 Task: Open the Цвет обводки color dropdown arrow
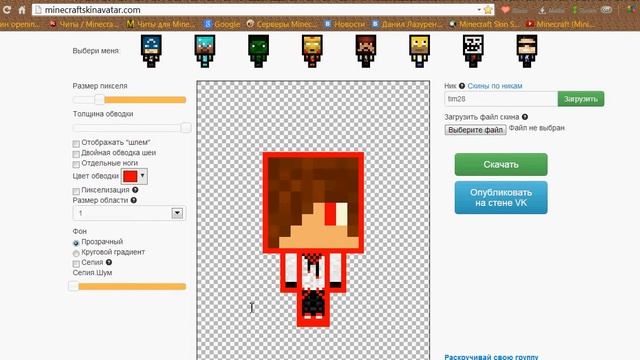[x=142, y=176]
